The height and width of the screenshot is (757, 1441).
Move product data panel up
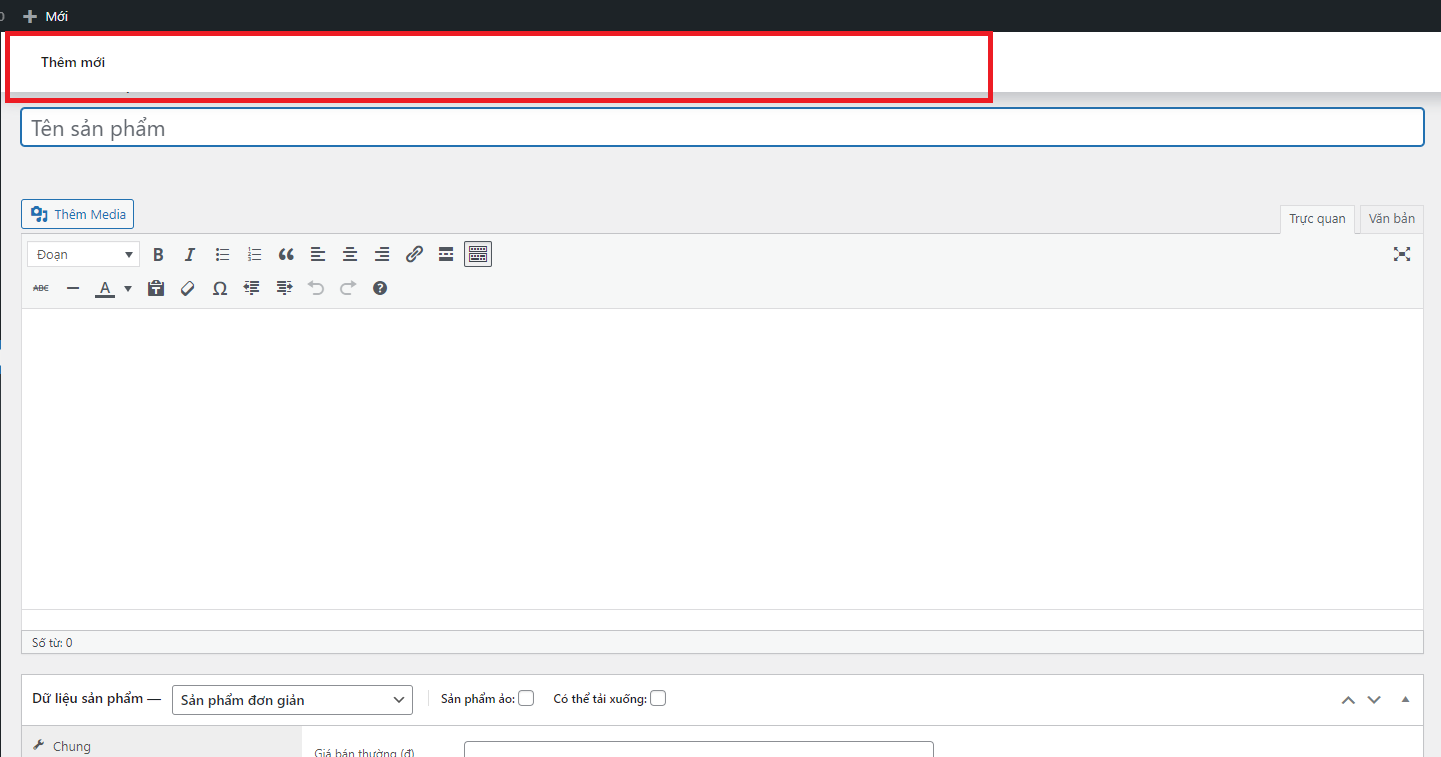point(1348,700)
